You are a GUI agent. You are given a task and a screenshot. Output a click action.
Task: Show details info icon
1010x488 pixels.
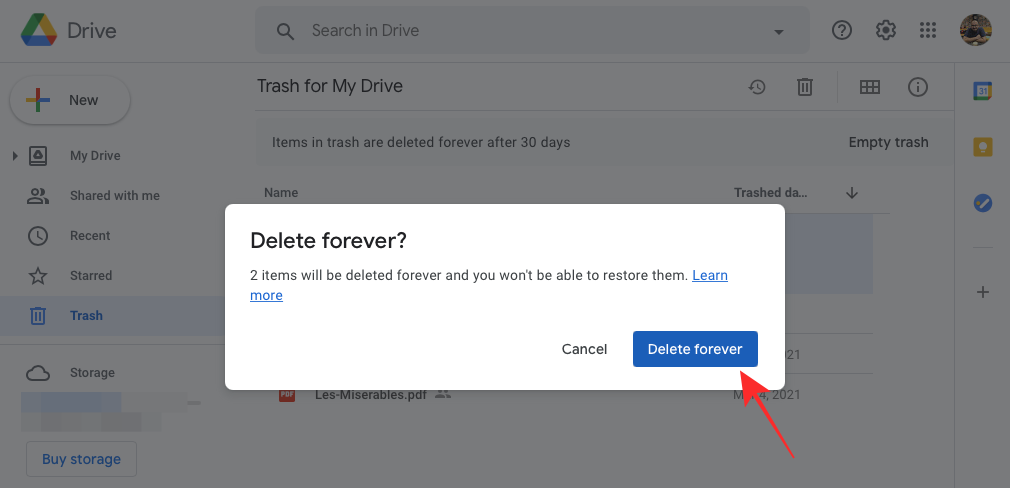(918, 87)
